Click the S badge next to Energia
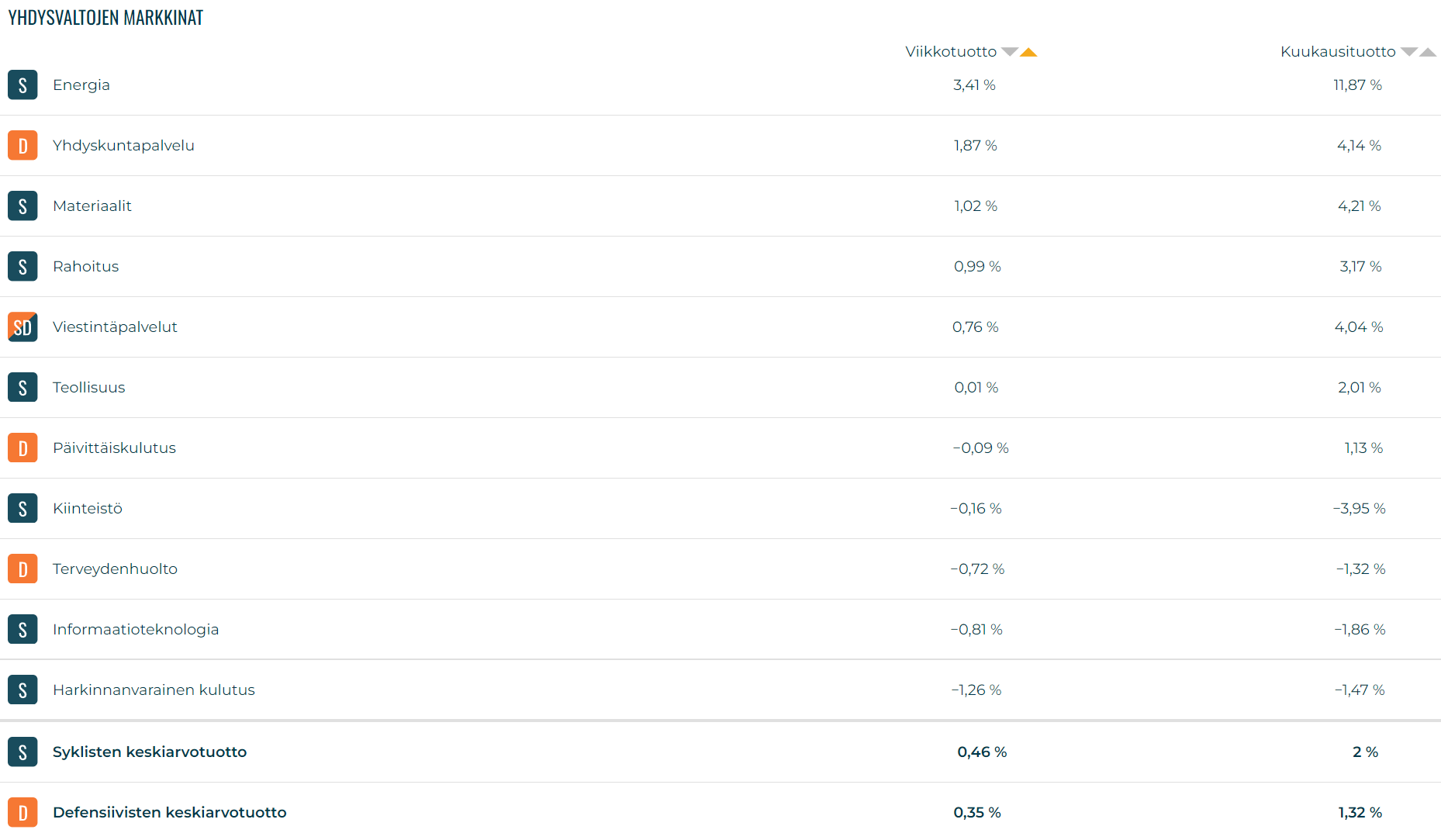This screenshot has width=1441, height=840. 22,85
